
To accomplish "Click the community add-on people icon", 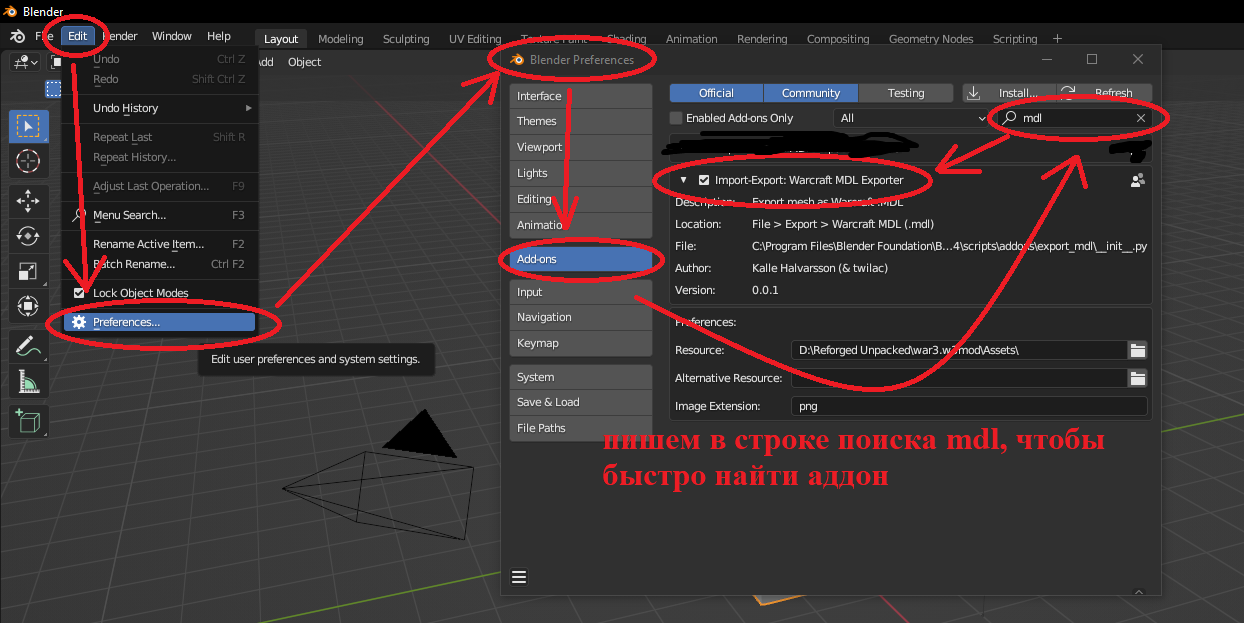I will (1137, 181).
